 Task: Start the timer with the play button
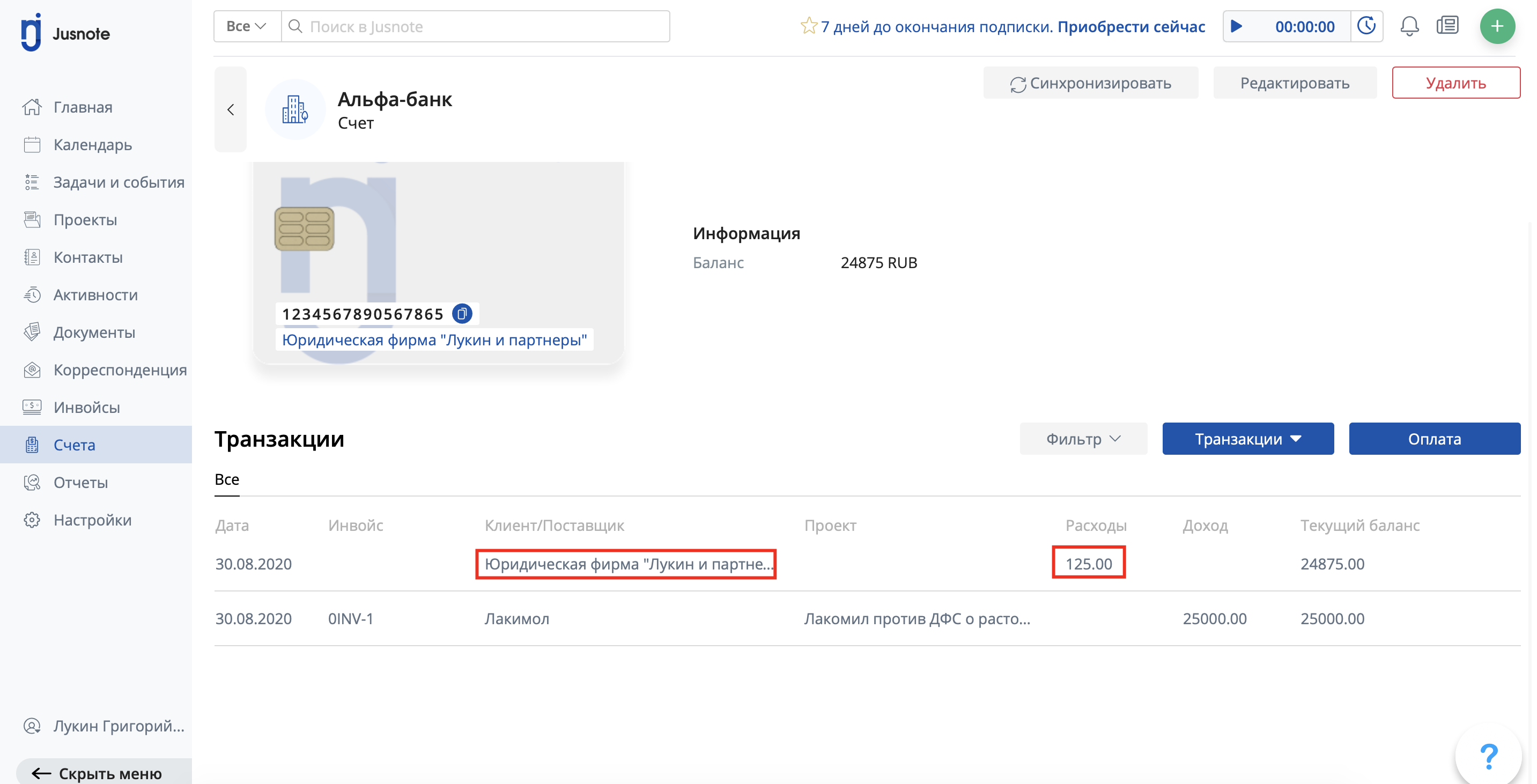pos(1237,26)
